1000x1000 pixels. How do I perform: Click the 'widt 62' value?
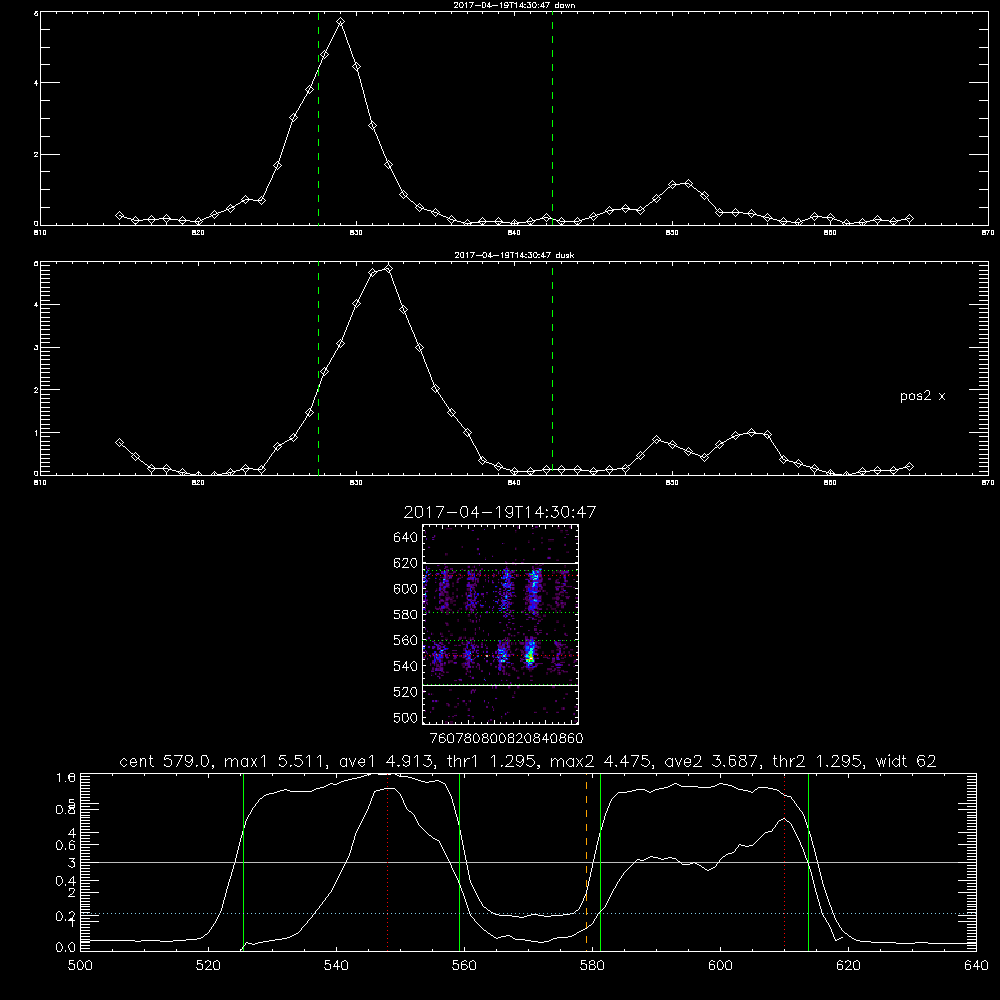click(906, 761)
